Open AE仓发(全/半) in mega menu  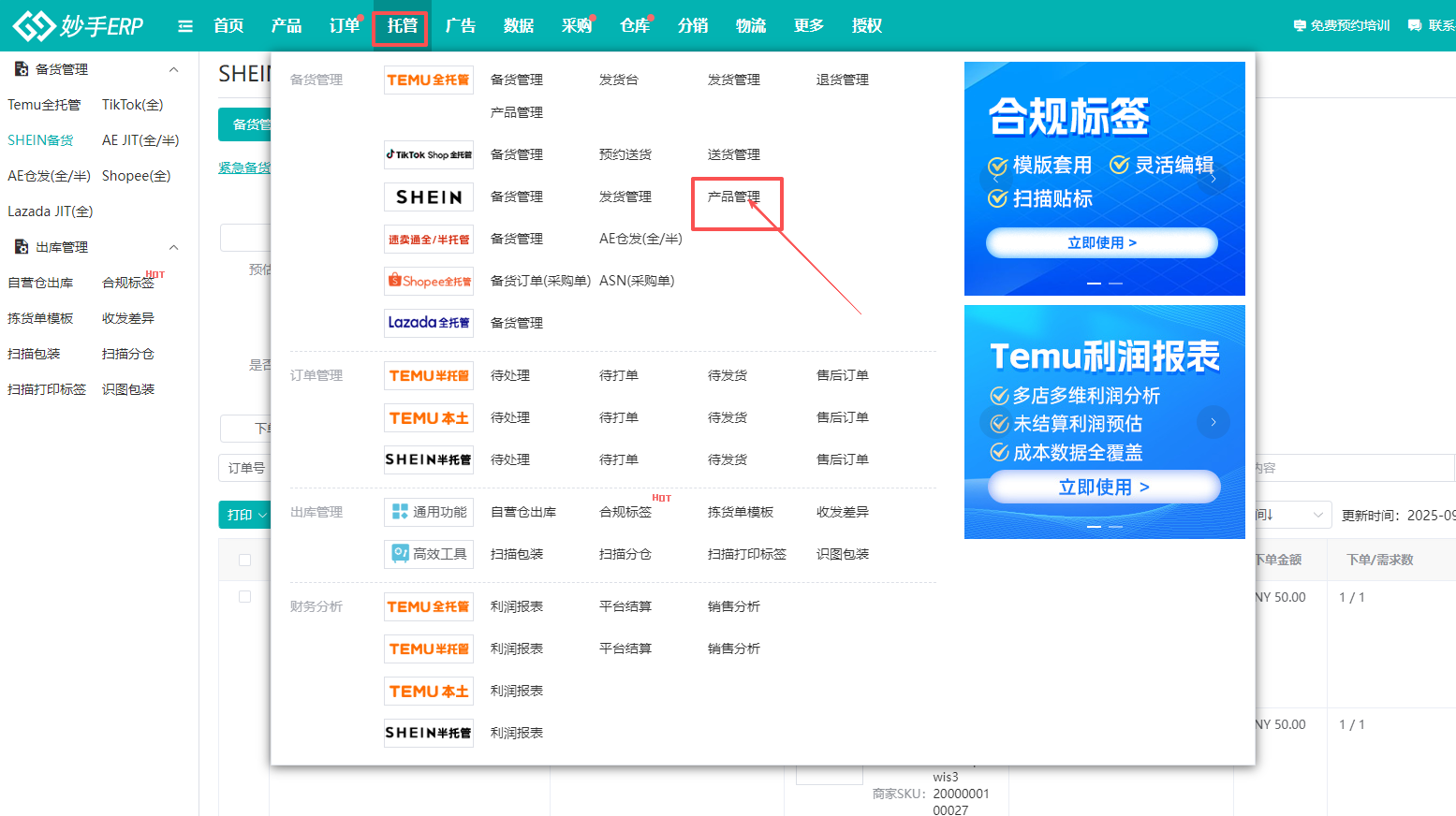click(640, 239)
